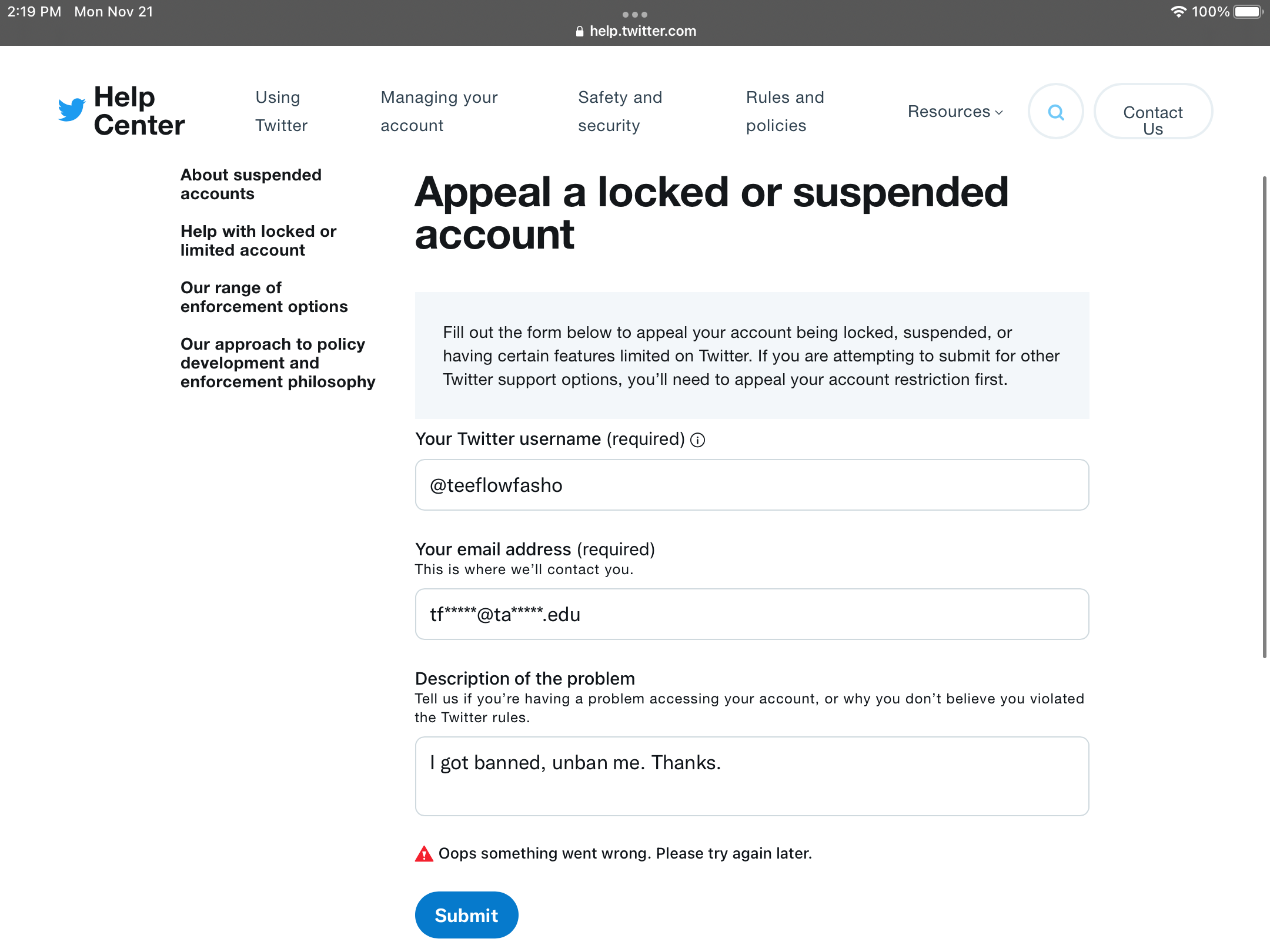Open the search magnifier icon
Image resolution: width=1270 pixels, height=952 pixels.
(x=1055, y=112)
